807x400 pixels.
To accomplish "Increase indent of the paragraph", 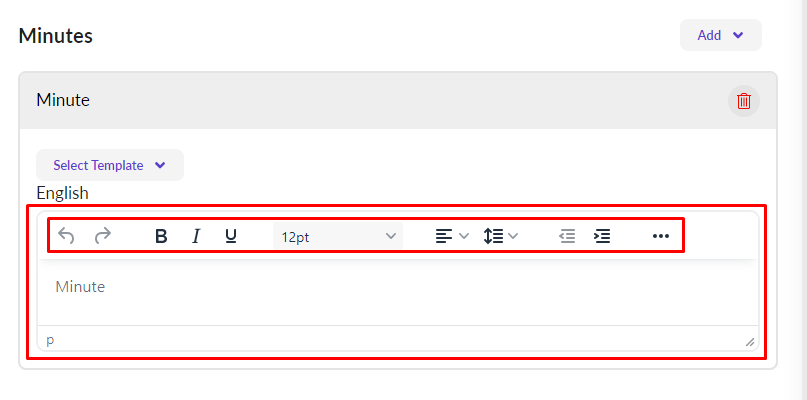I will 602,236.
